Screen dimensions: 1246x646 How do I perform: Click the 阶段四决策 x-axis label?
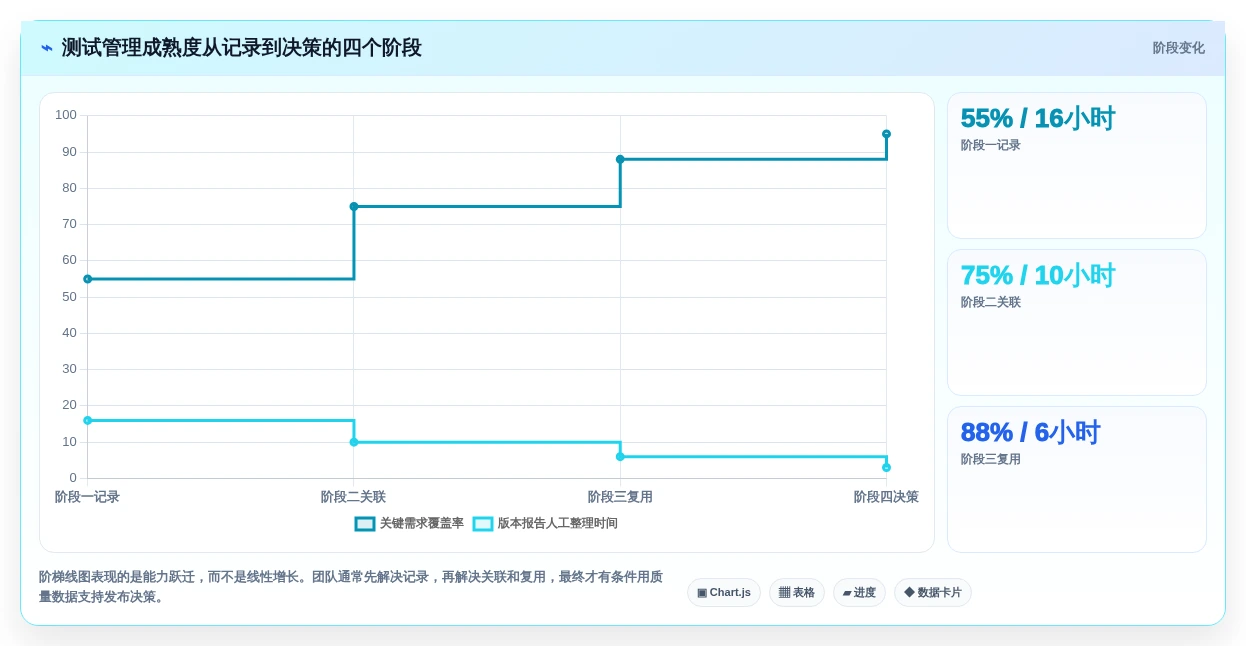886,497
